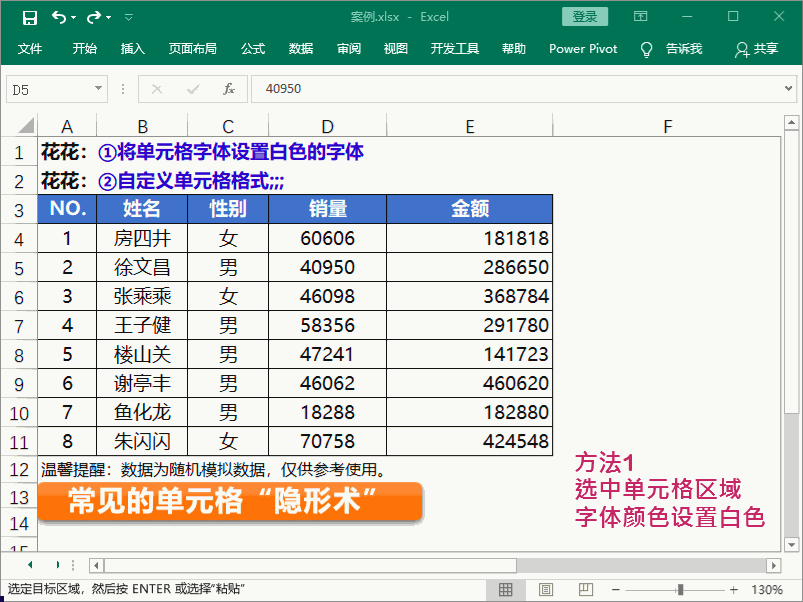Click the 销量 header cell
Image resolution: width=803 pixels, height=602 pixels.
[x=328, y=209]
